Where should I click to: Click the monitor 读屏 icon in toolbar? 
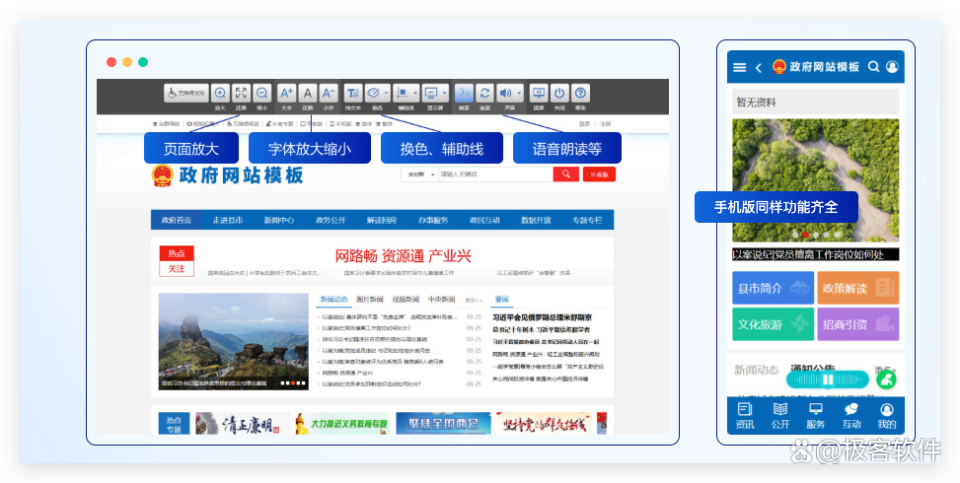[x=539, y=93]
